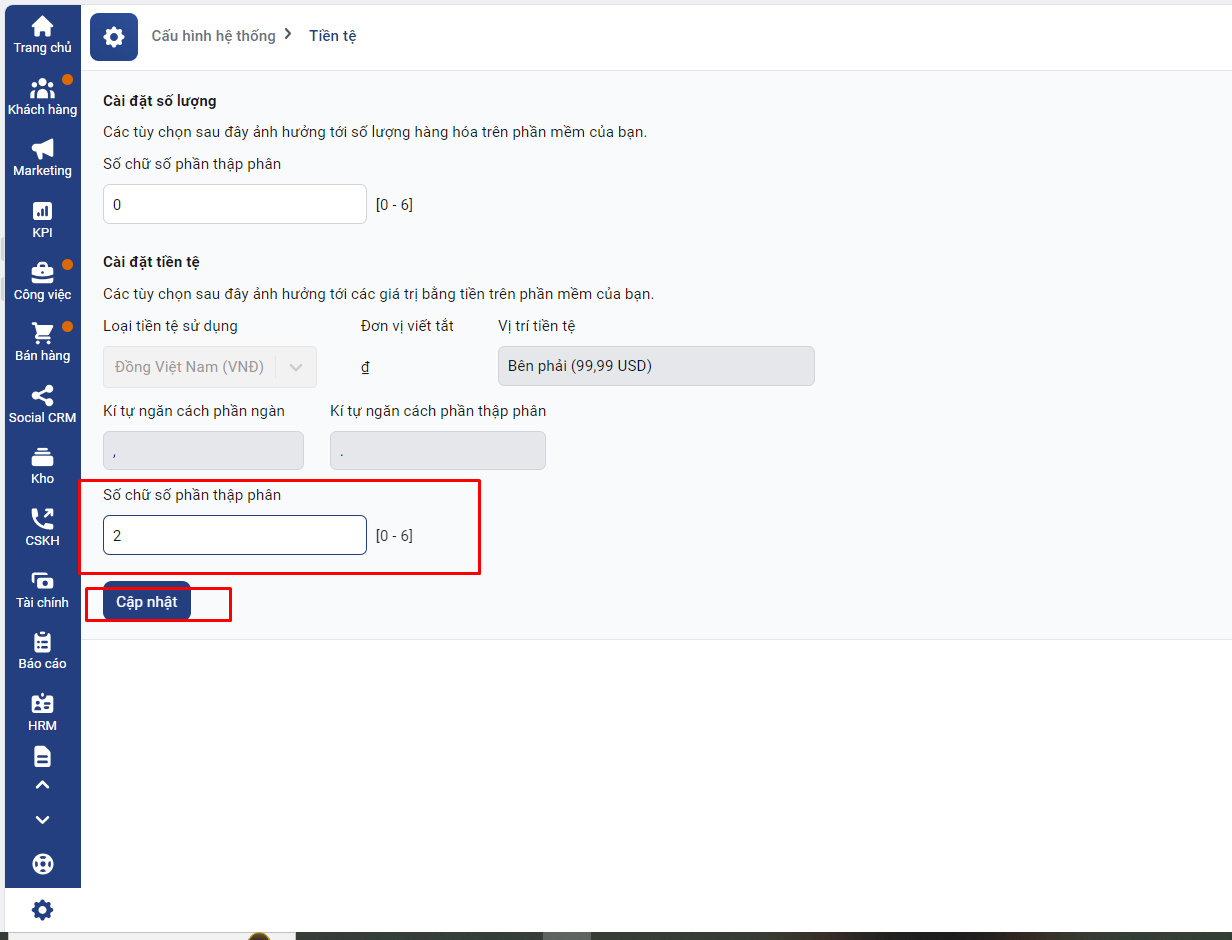The image size is (1232, 940).
Task: Open the Khách hàng customers icon
Action: pyautogui.click(x=42, y=89)
